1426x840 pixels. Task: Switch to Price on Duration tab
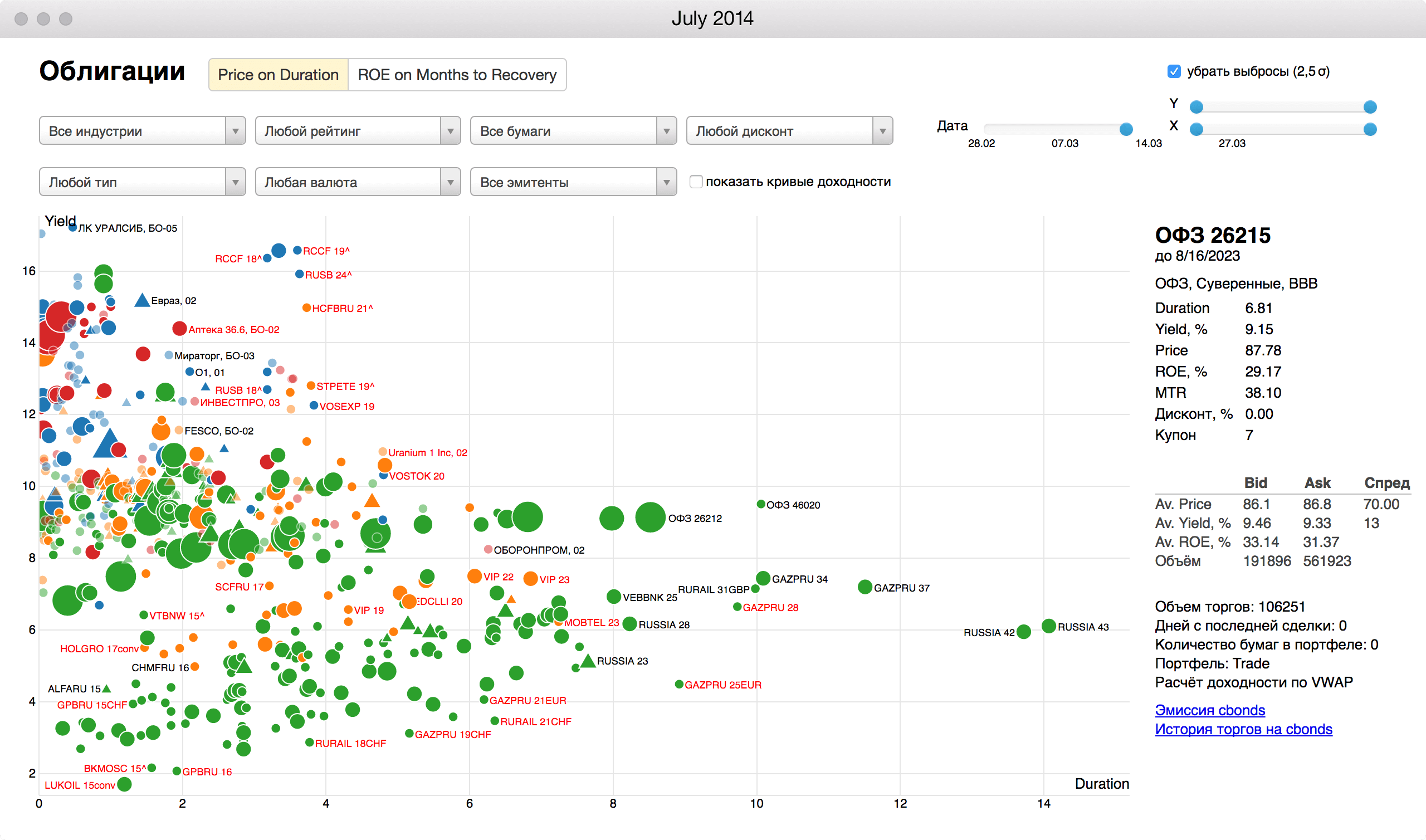[x=278, y=75]
